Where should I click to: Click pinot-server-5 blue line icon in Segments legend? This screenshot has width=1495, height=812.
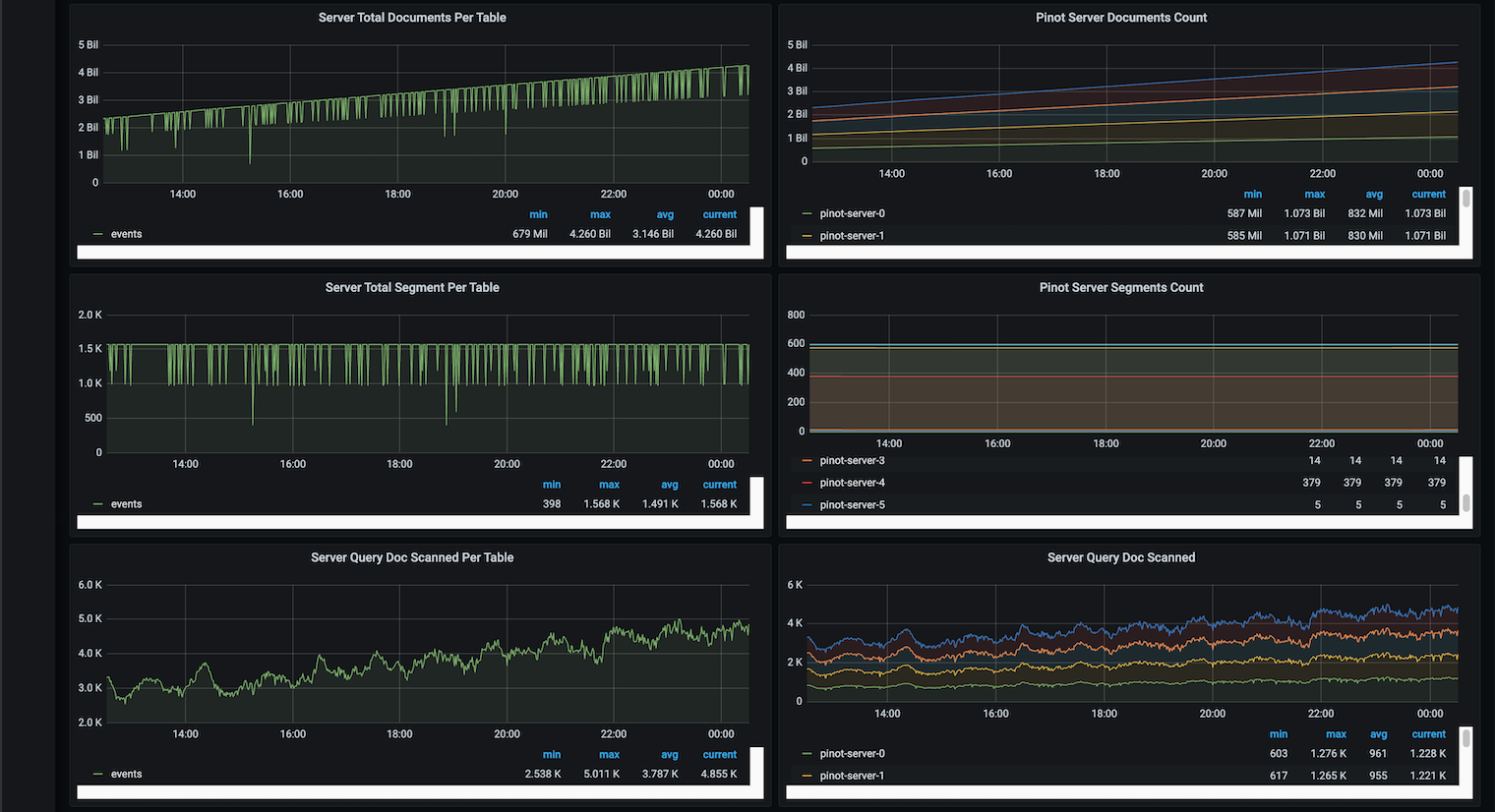click(x=807, y=505)
